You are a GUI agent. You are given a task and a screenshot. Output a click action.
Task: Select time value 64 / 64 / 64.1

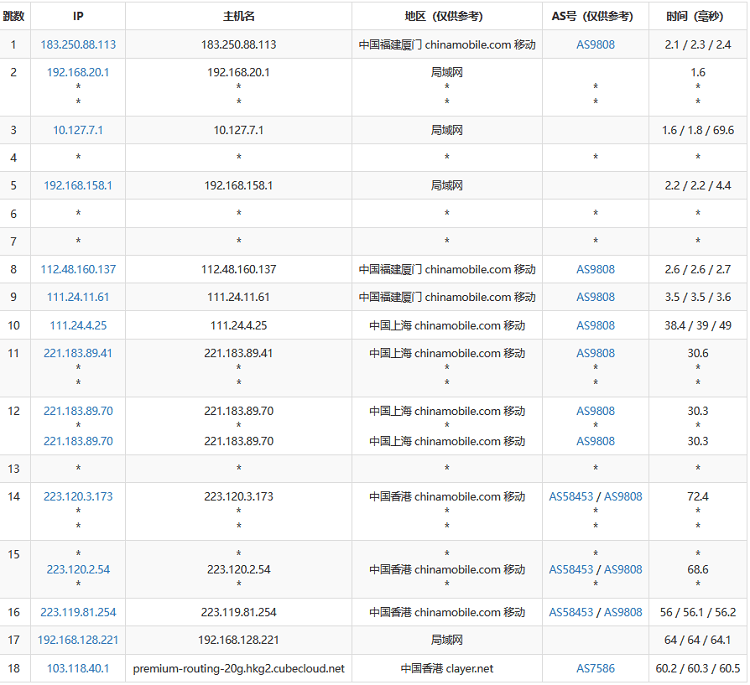click(698, 640)
